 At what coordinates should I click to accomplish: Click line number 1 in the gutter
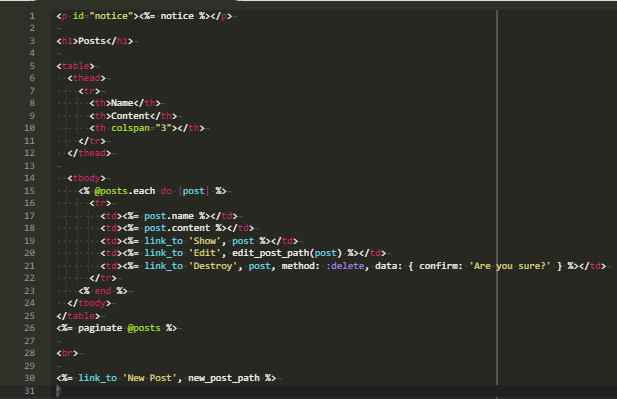point(32,16)
